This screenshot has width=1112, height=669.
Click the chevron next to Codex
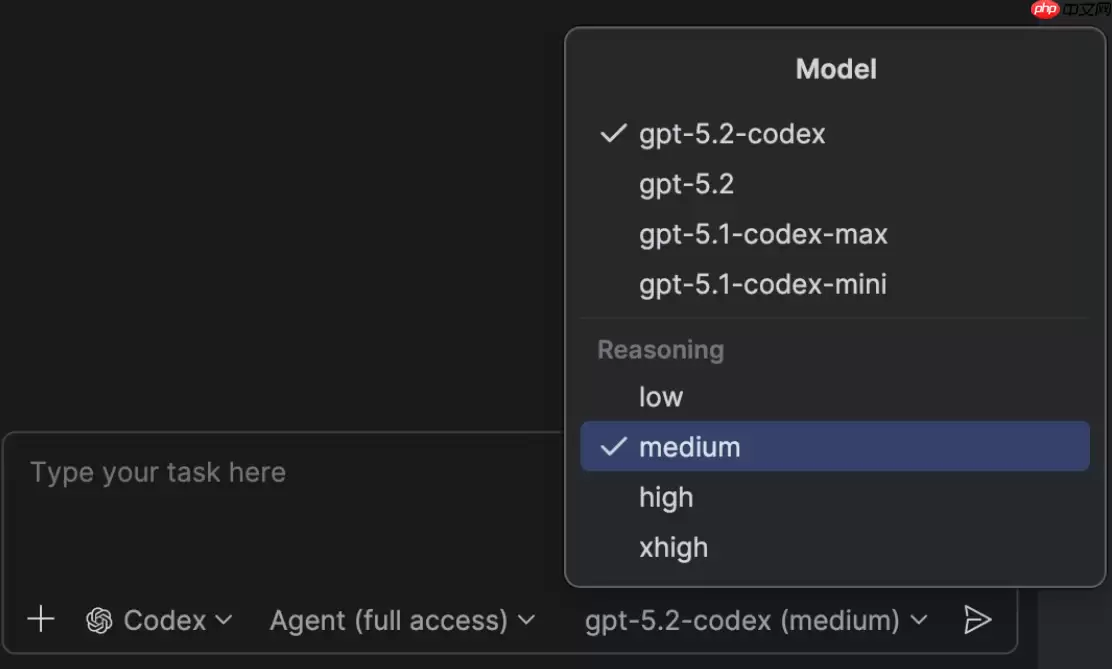tap(224, 620)
